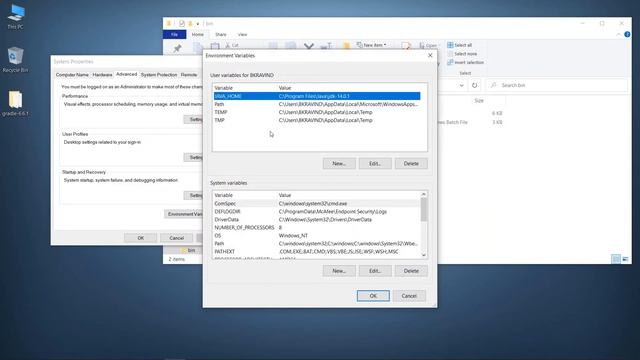Click the Refresh icon beside the address bar
This screenshot has width=640, height=360.
[x=474, y=85]
